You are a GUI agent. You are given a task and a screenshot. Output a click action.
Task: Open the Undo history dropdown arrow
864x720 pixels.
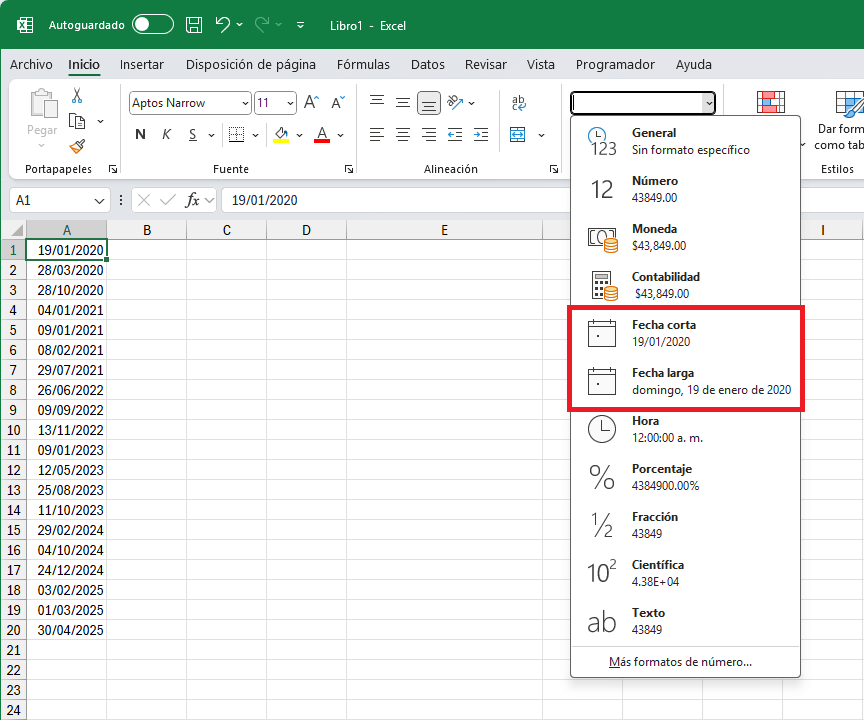coord(239,25)
